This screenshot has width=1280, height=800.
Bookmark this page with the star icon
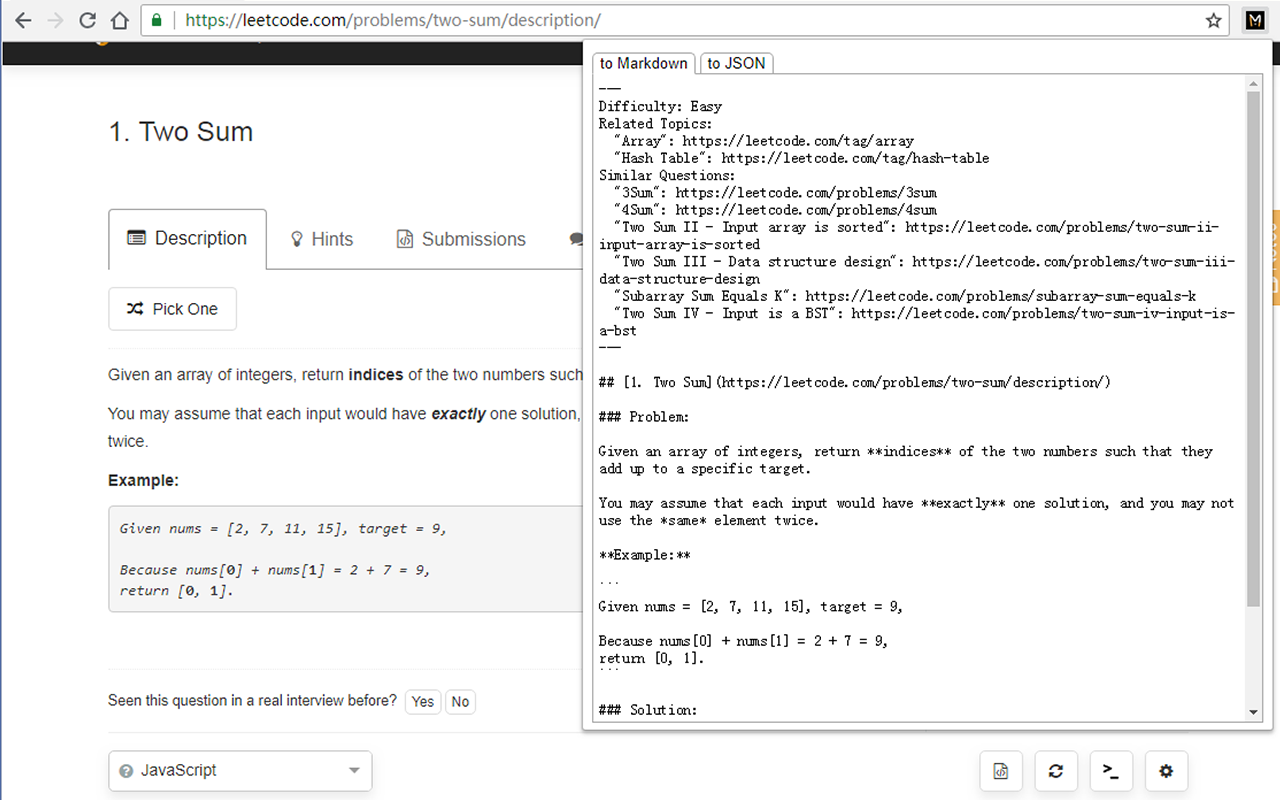click(1213, 20)
